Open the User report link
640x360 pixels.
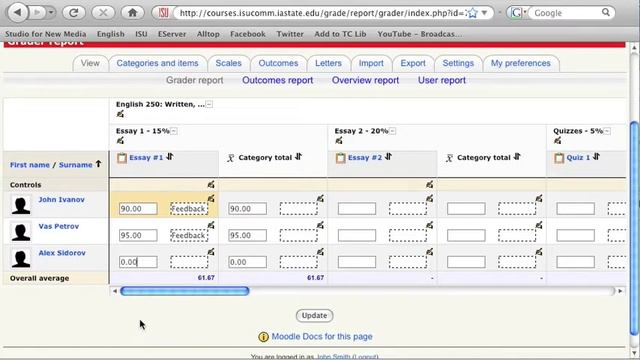[x=442, y=80]
